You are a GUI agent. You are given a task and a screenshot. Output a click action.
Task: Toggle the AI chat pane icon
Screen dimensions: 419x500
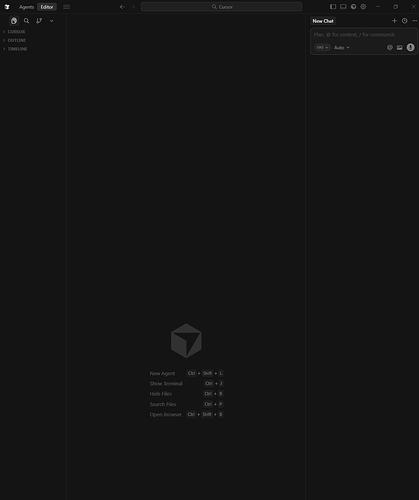coord(353,7)
